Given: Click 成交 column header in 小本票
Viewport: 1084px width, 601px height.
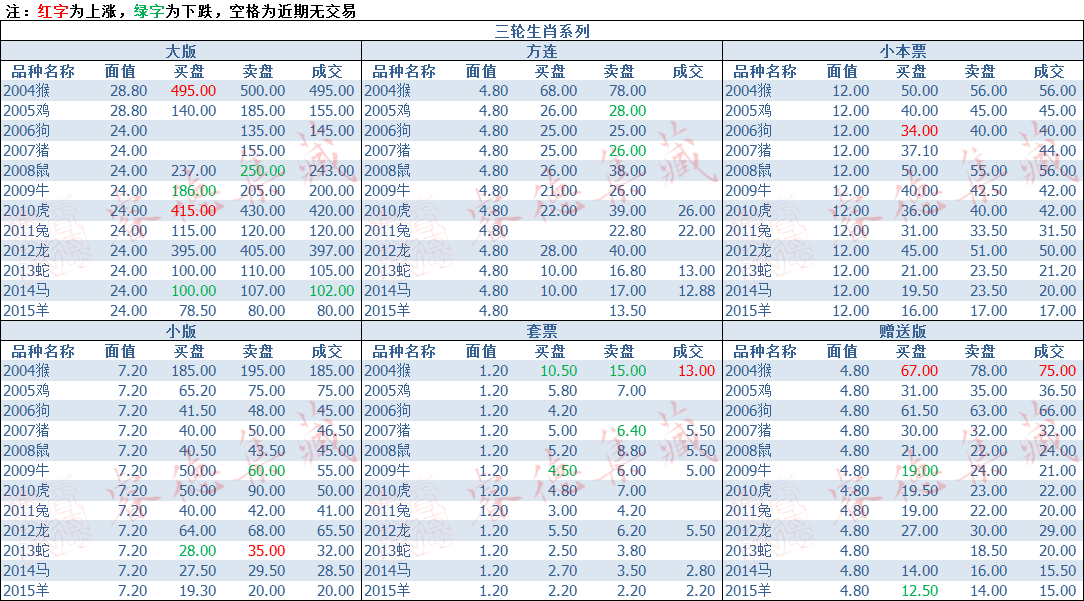Looking at the screenshot, I should pos(1049,71).
